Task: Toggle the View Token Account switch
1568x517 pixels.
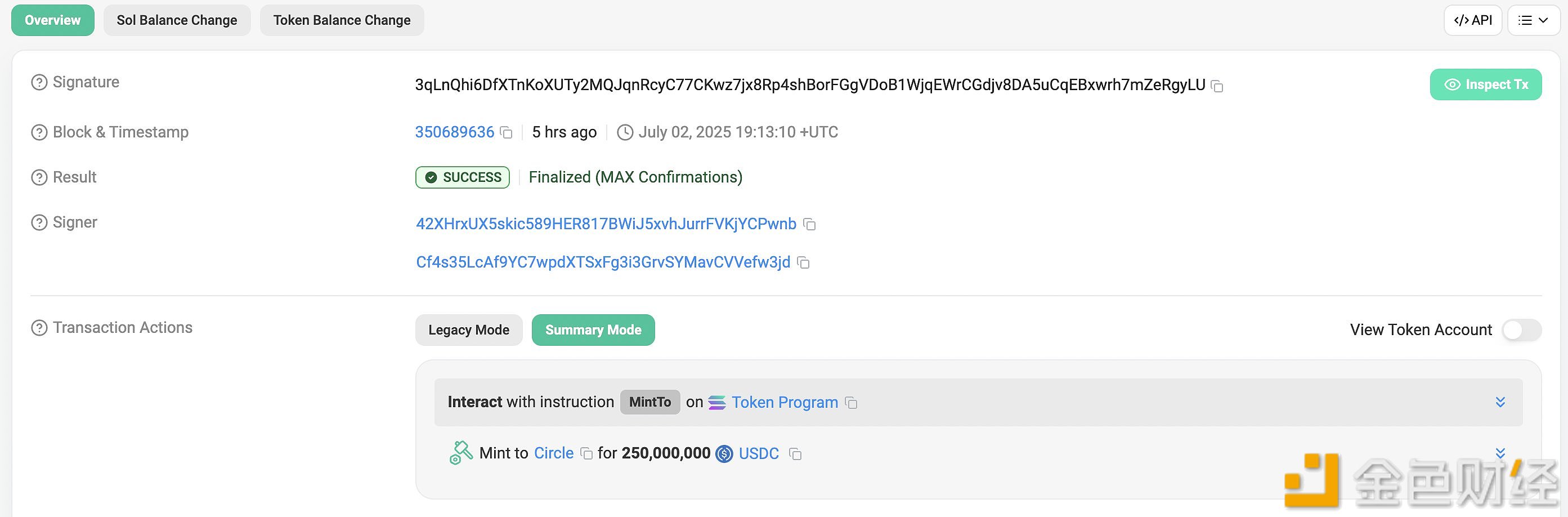Action: pos(1521,330)
